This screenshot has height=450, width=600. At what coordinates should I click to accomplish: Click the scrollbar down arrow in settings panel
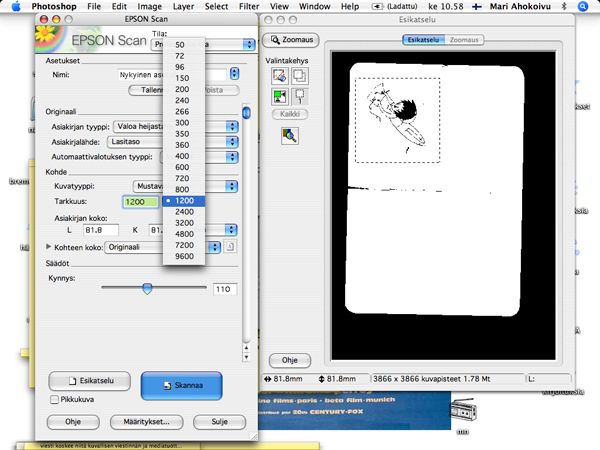[x=246, y=357]
